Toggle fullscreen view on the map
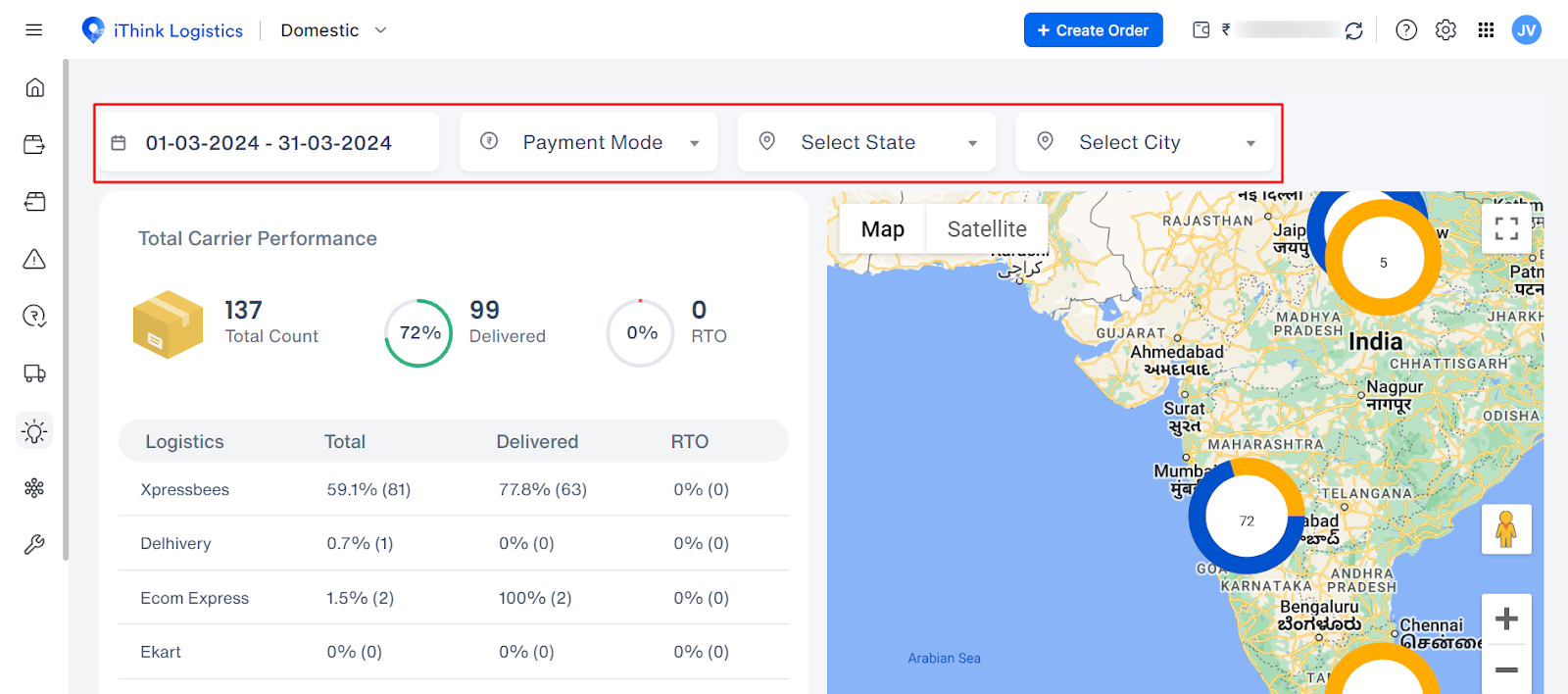 (x=1506, y=228)
